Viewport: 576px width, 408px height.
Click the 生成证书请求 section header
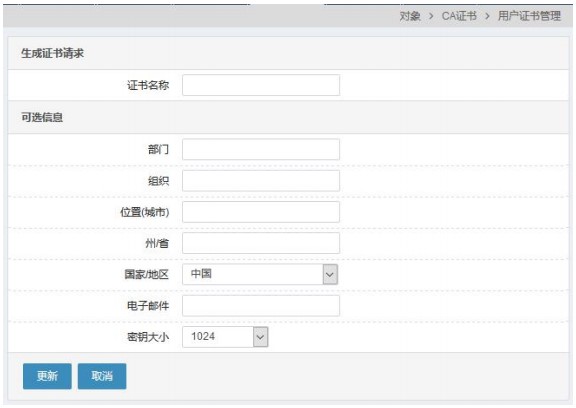(53, 54)
